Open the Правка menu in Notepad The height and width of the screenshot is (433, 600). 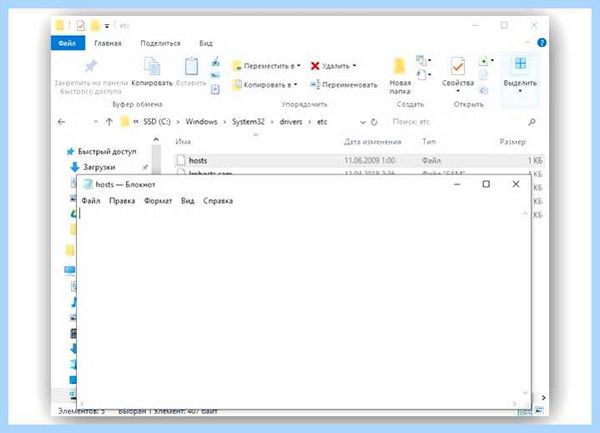point(122,201)
